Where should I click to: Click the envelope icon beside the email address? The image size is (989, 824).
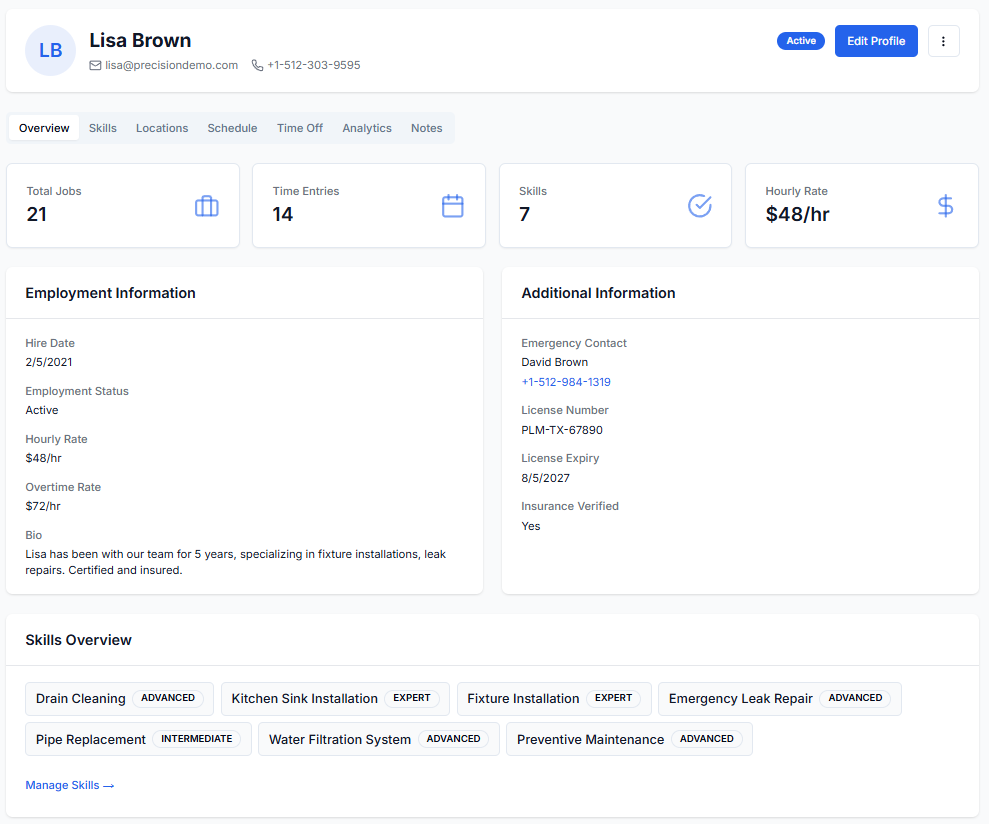point(96,65)
